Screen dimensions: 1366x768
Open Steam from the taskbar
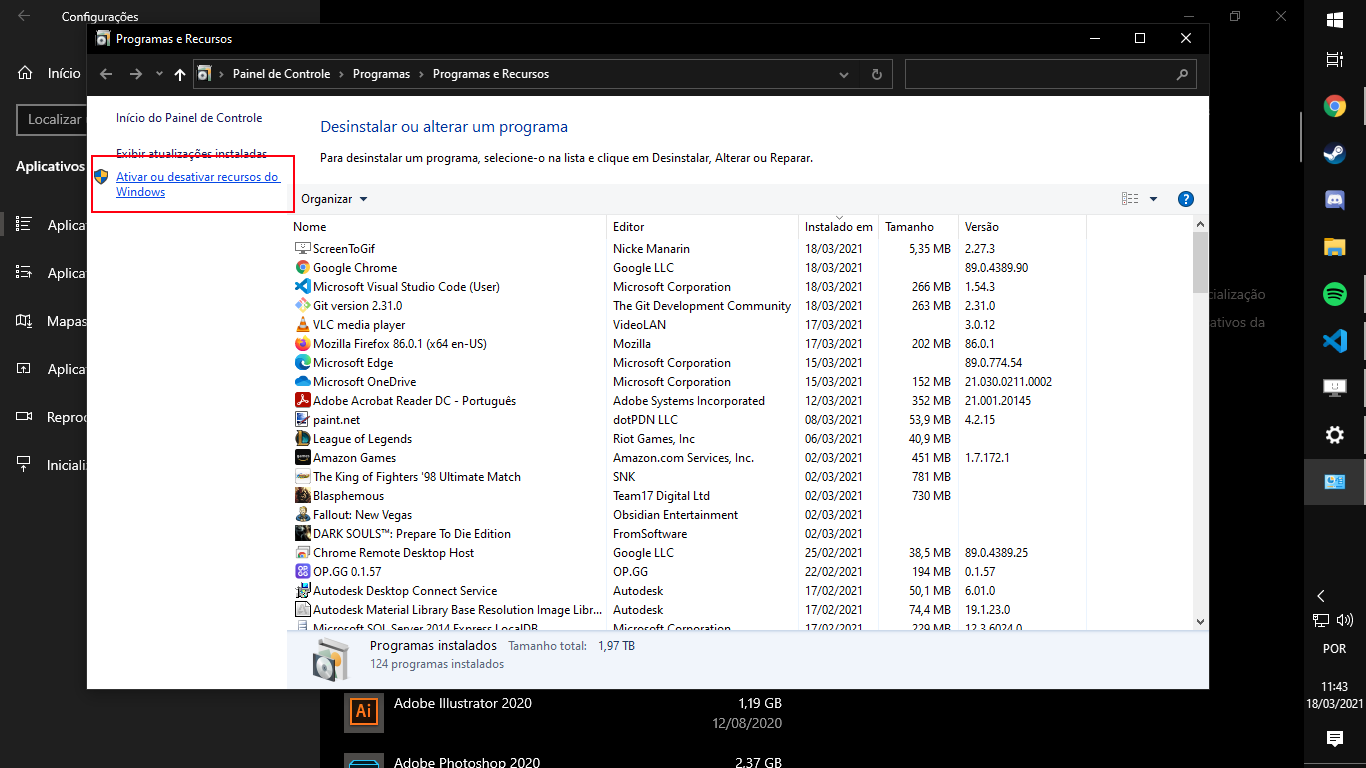(x=1334, y=153)
